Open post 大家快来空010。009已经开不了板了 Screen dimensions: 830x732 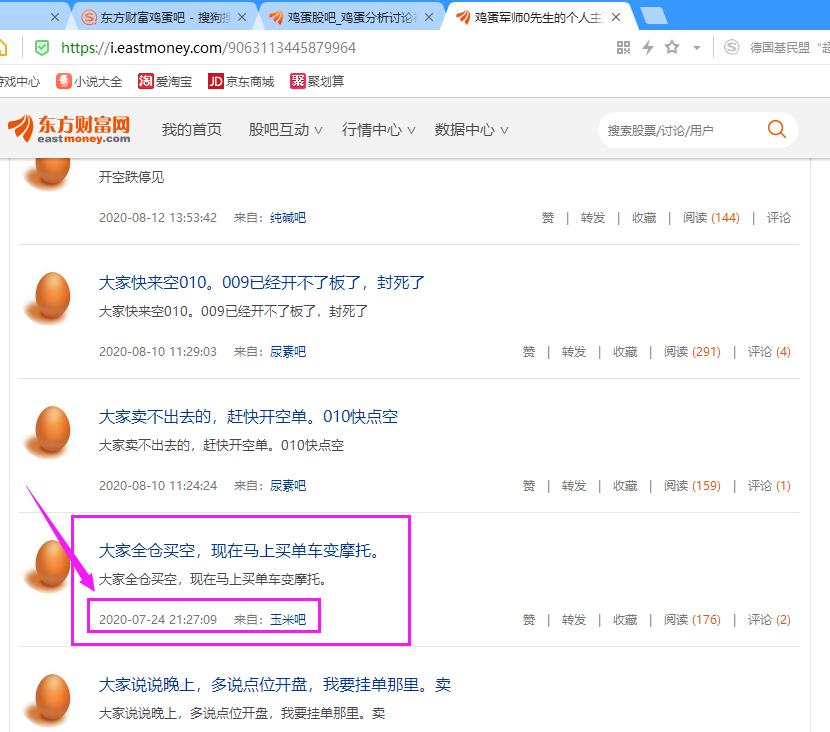click(261, 283)
